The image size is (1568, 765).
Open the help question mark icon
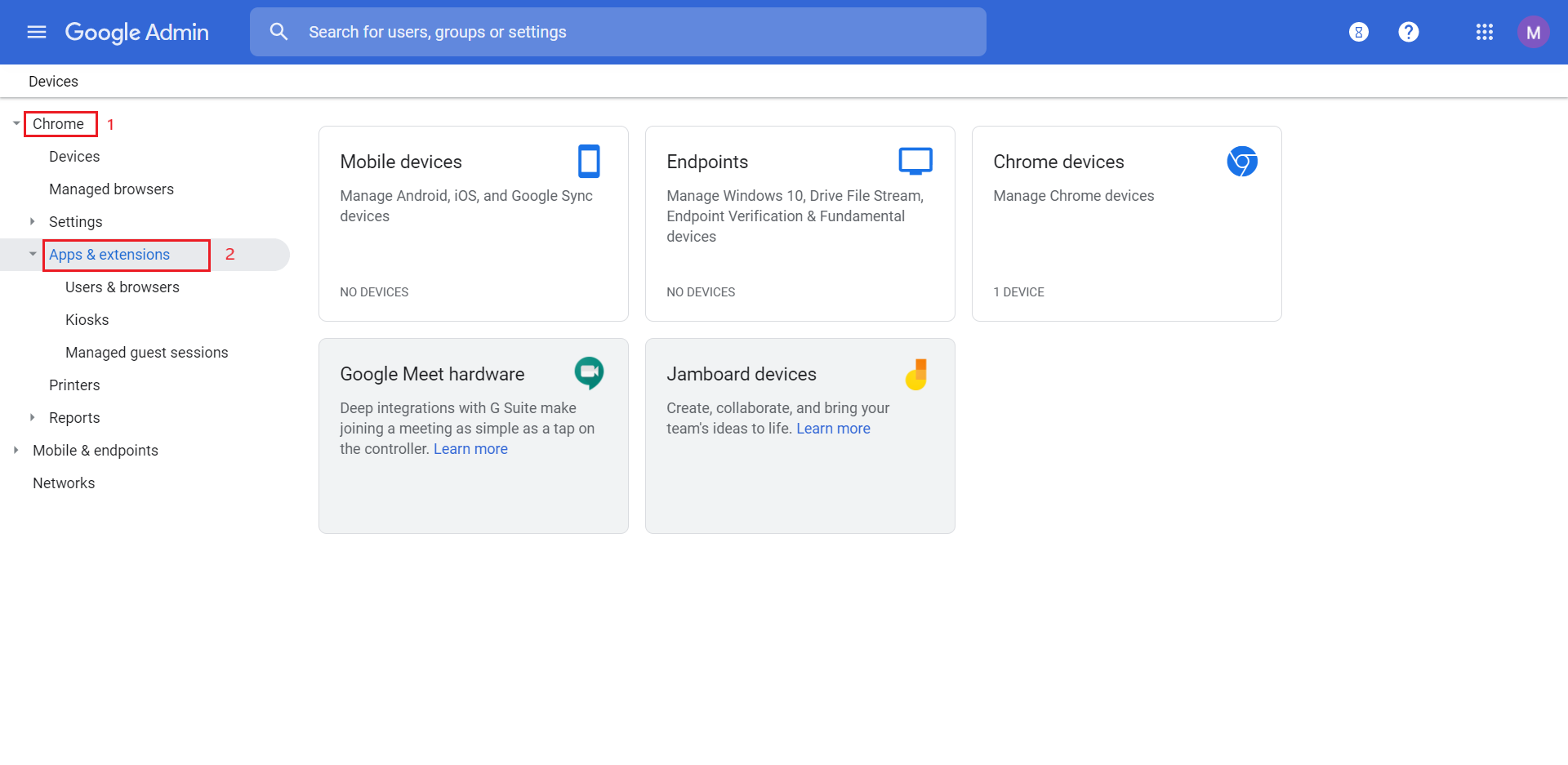(x=1408, y=32)
